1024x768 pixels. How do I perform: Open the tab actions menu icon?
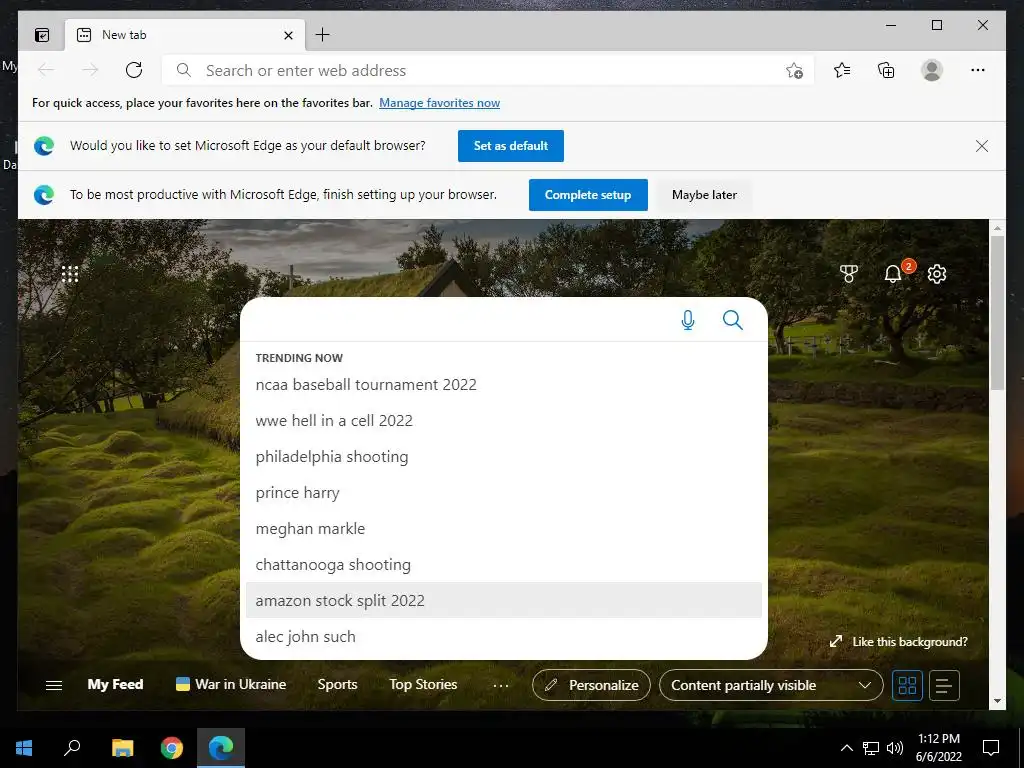42,35
